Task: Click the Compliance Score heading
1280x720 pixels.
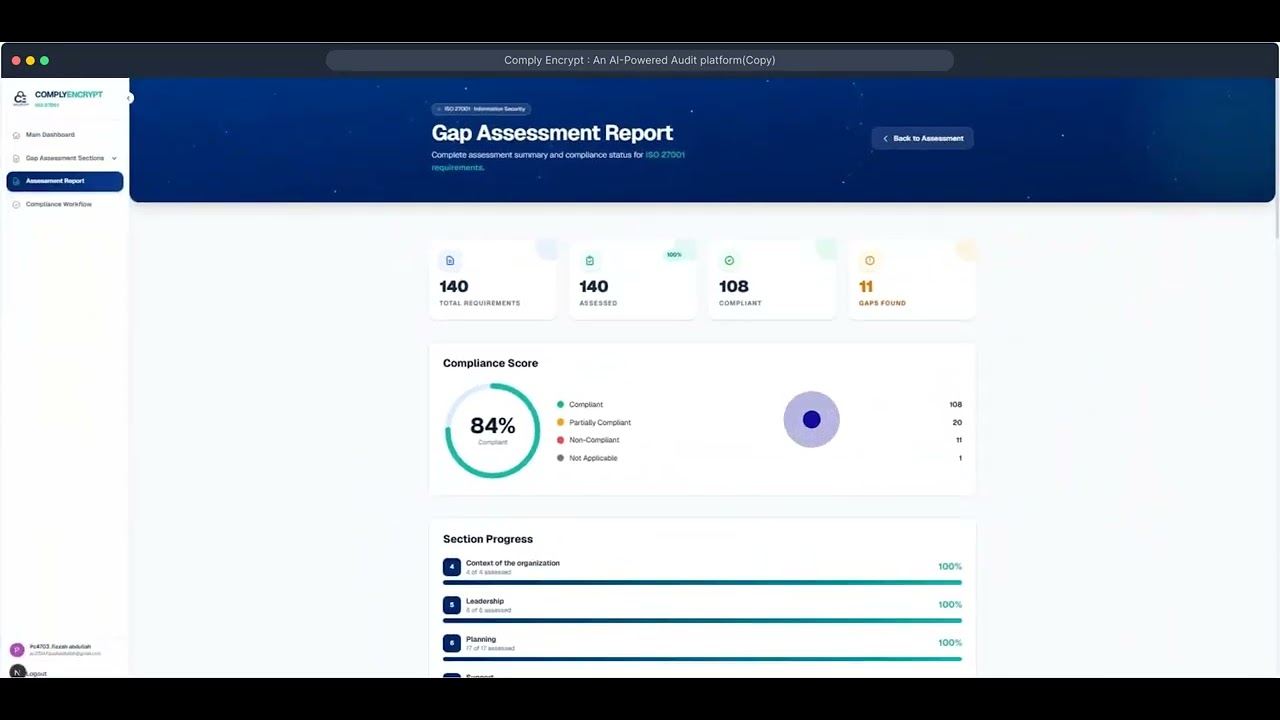Action: point(490,363)
